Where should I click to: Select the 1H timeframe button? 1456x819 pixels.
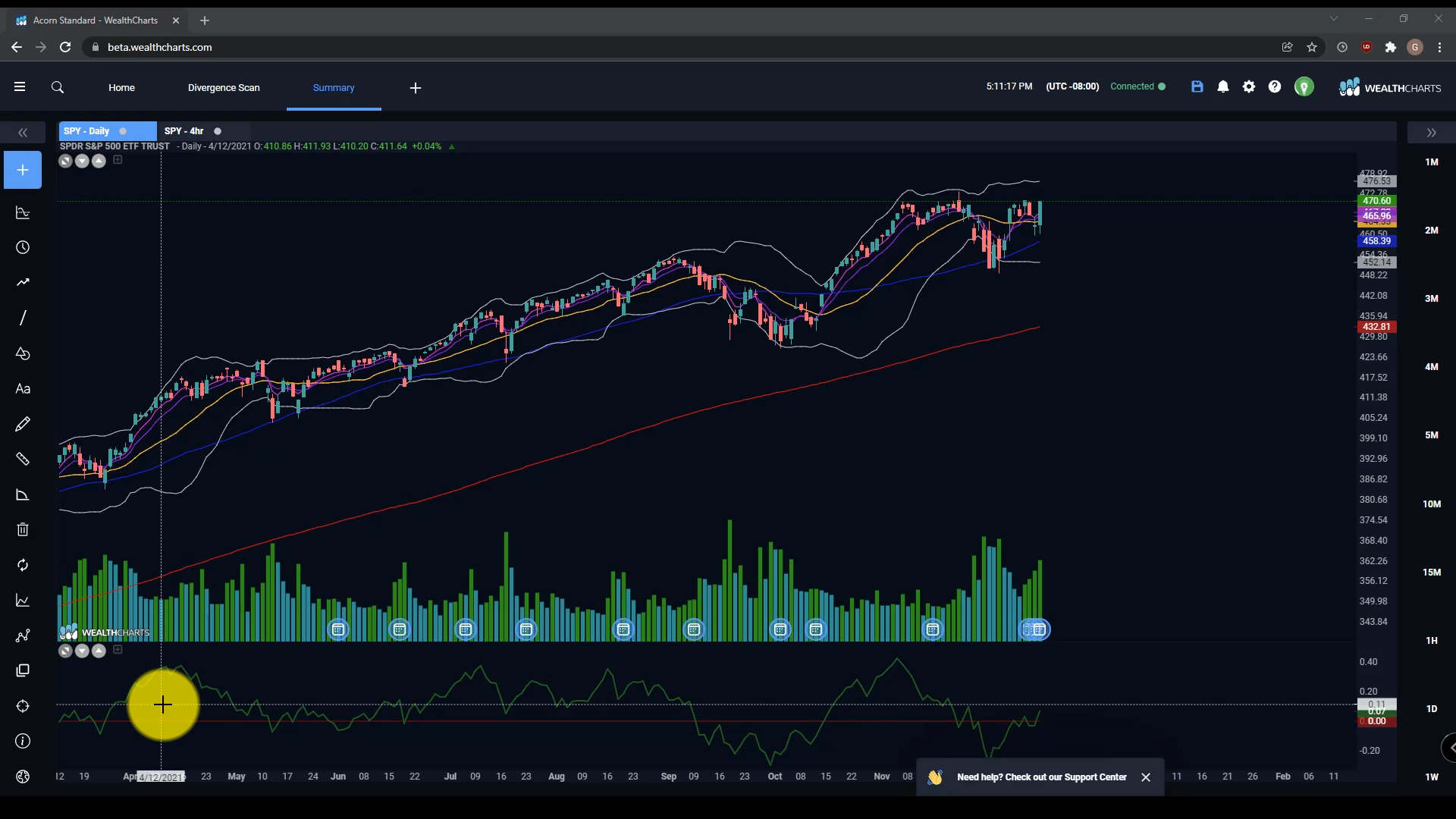tap(1431, 640)
